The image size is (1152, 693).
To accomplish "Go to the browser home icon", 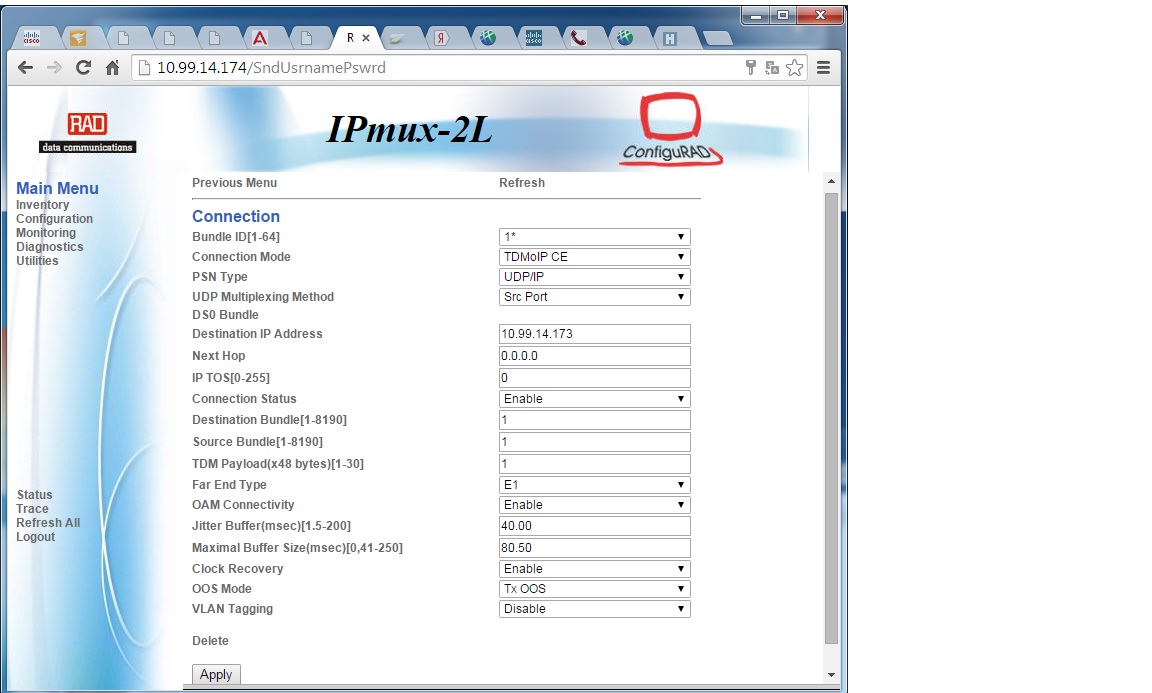I will 112,68.
